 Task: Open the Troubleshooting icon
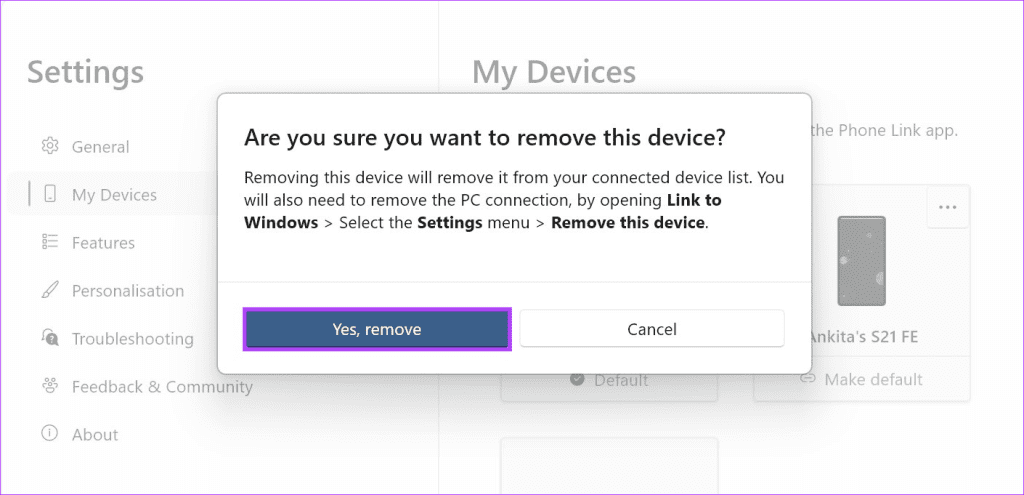point(50,338)
